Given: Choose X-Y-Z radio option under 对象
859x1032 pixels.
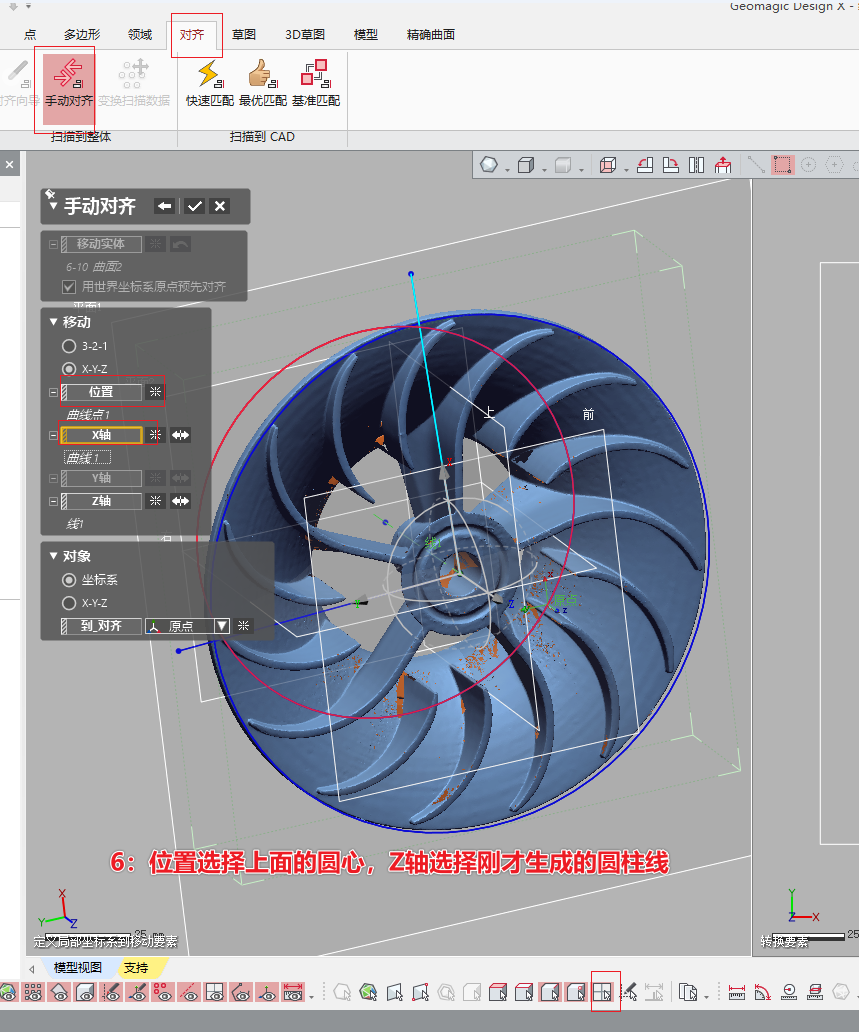Looking at the screenshot, I should coord(69,603).
